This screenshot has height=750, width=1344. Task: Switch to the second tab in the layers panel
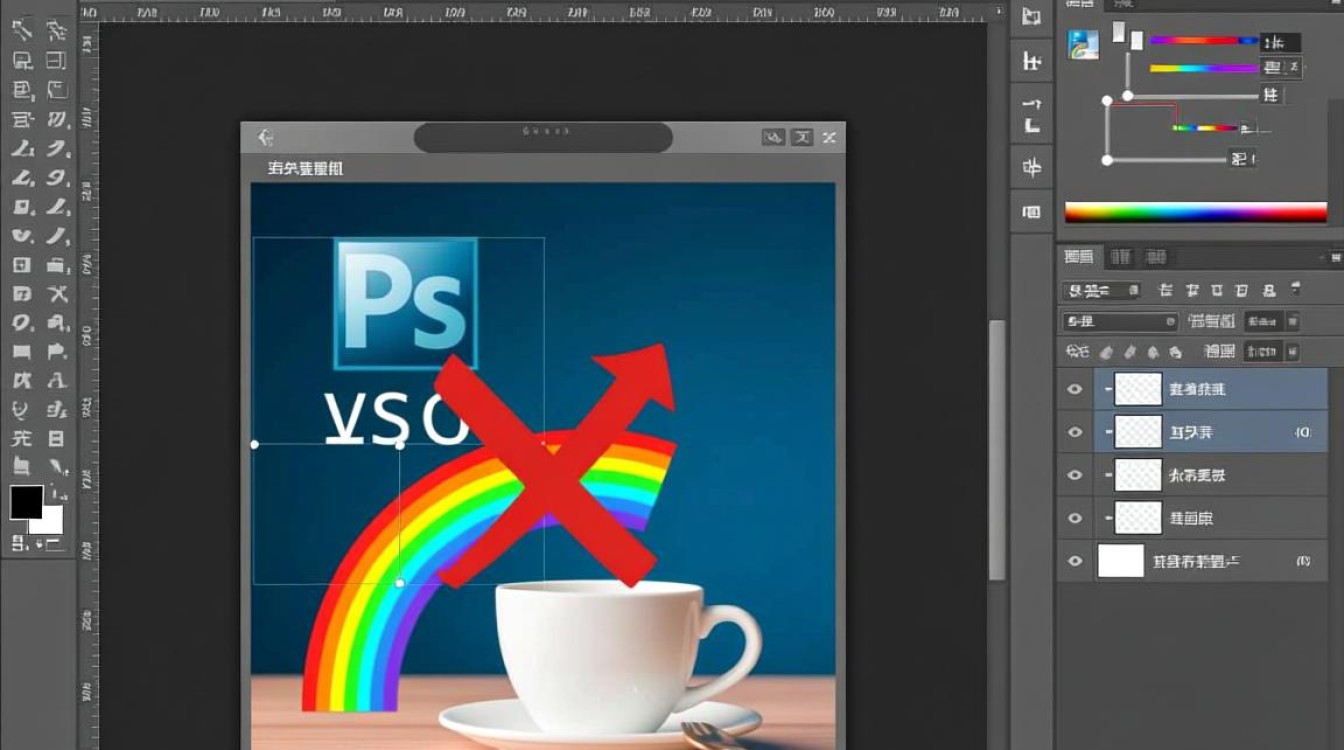[x=1121, y=257]
